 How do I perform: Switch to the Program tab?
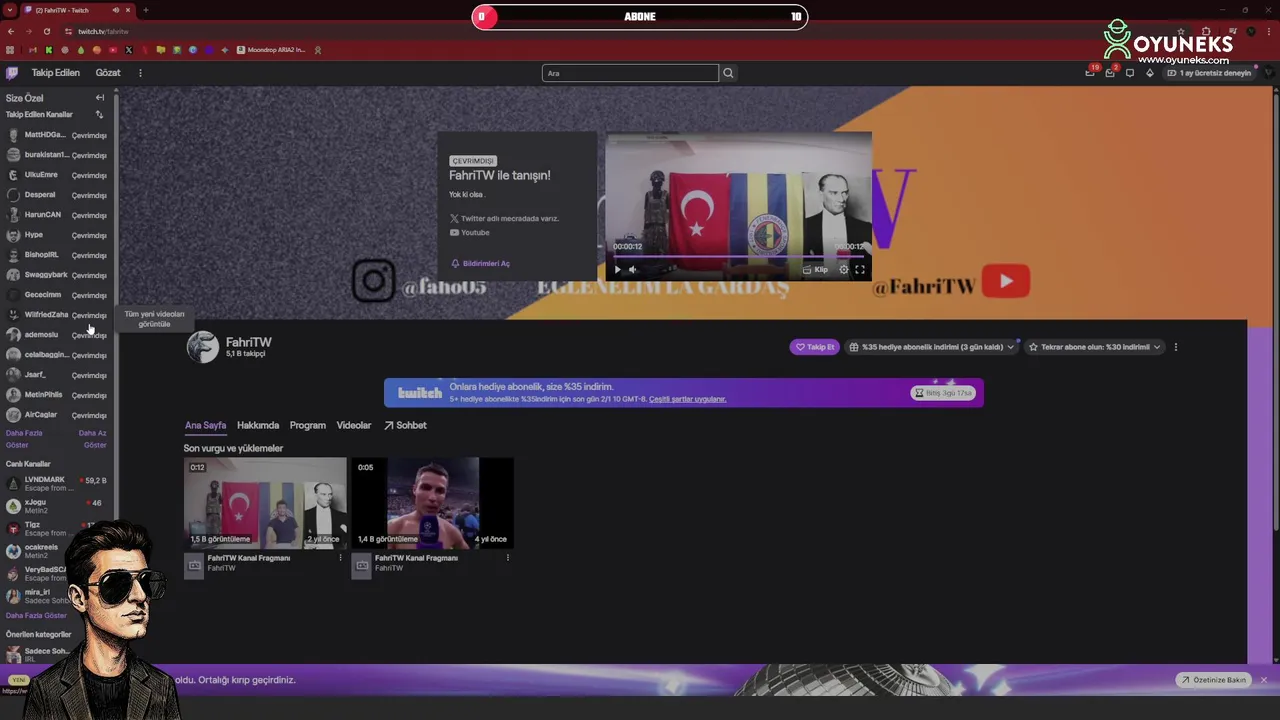pyautogui.click(x=308, y=426)
